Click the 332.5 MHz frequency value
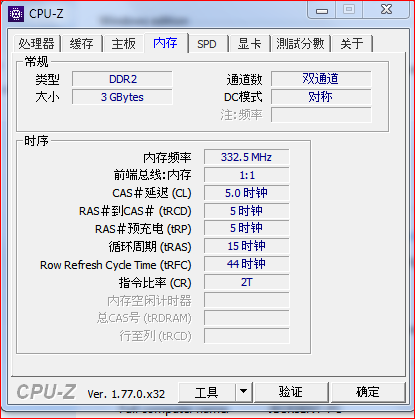Image resolution: width=415 pixels, height=419 pixels. [x=247, y=157]
